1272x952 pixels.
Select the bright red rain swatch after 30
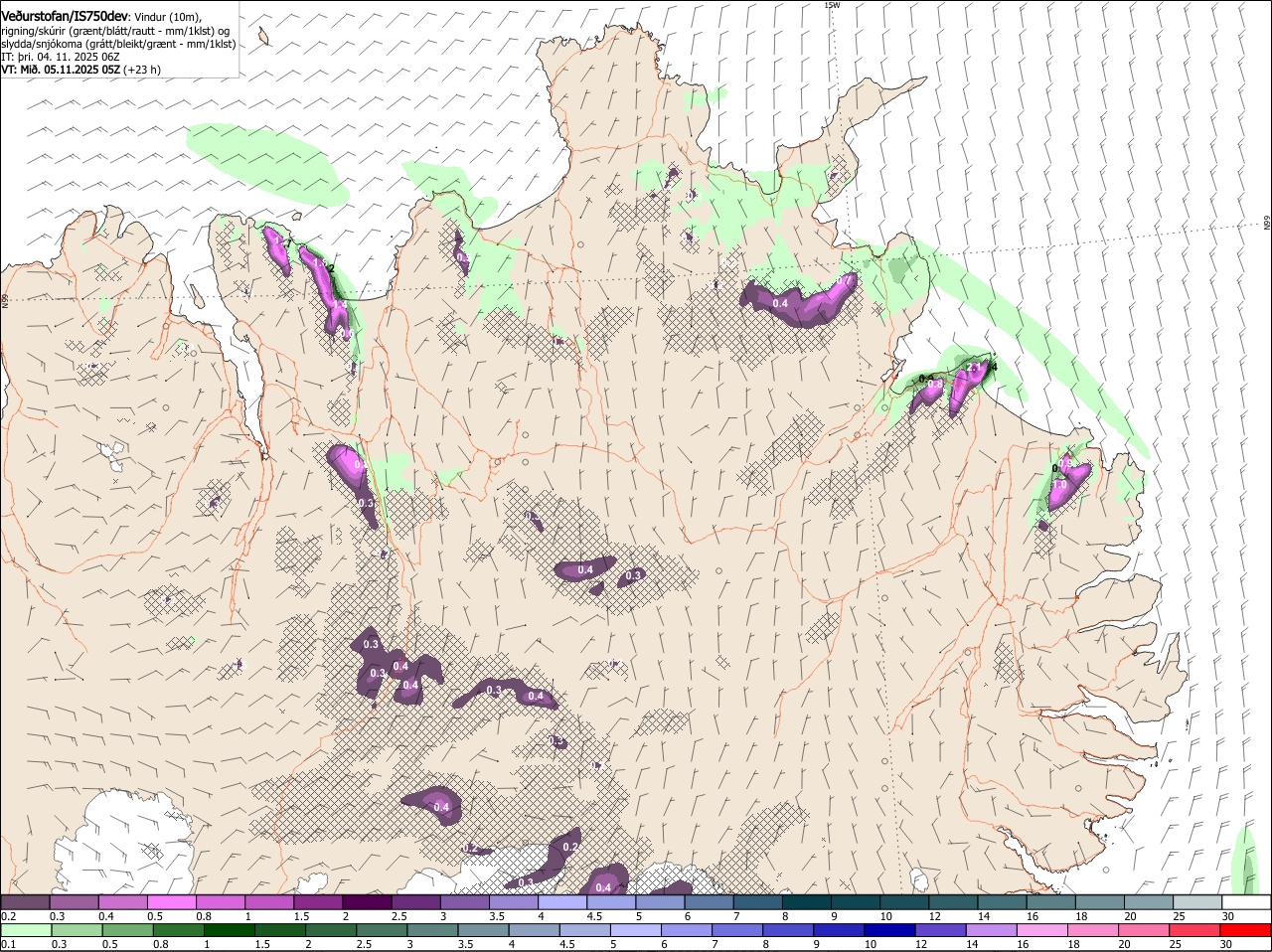[x=1246, y=930]
